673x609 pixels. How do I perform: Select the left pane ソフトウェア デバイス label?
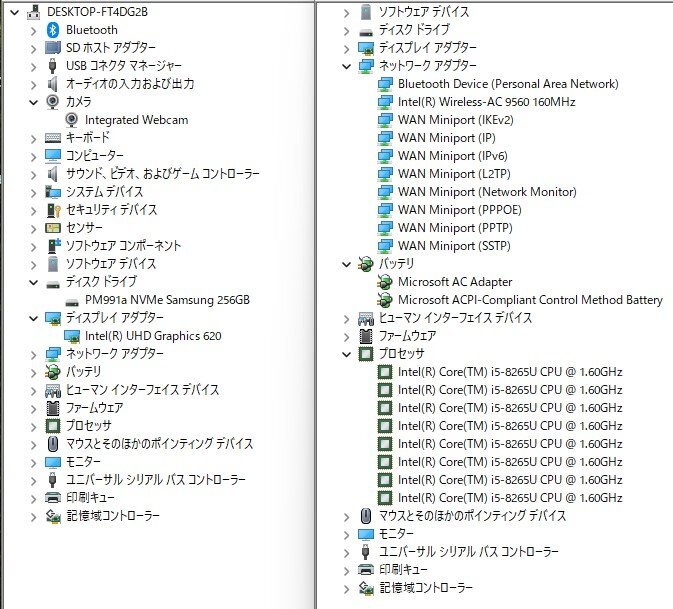click(110, 263)
